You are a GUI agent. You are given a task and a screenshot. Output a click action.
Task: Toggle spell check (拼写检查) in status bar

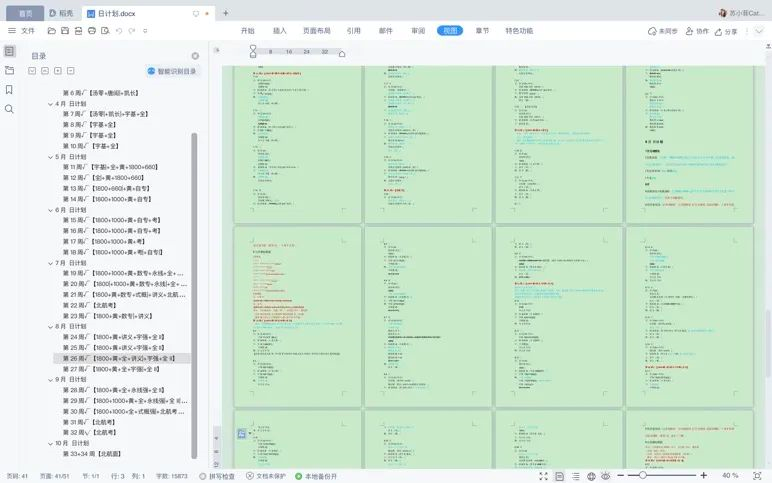[x=216, y=476]
